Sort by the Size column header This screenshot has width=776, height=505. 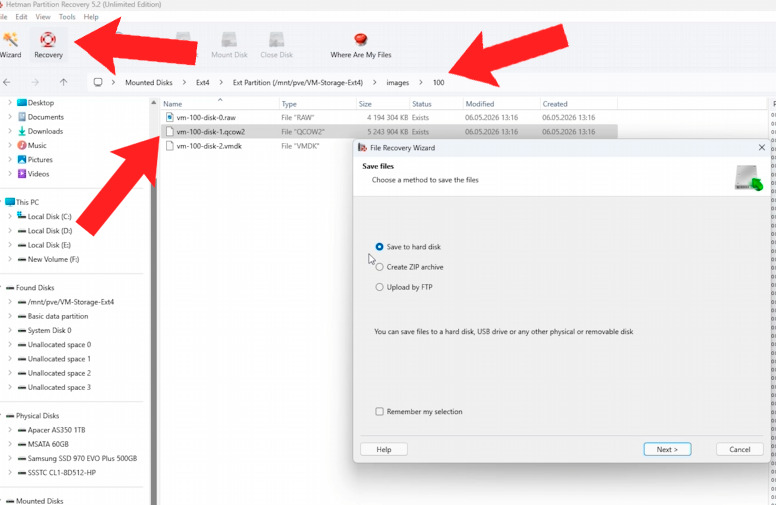coord(383,104)
